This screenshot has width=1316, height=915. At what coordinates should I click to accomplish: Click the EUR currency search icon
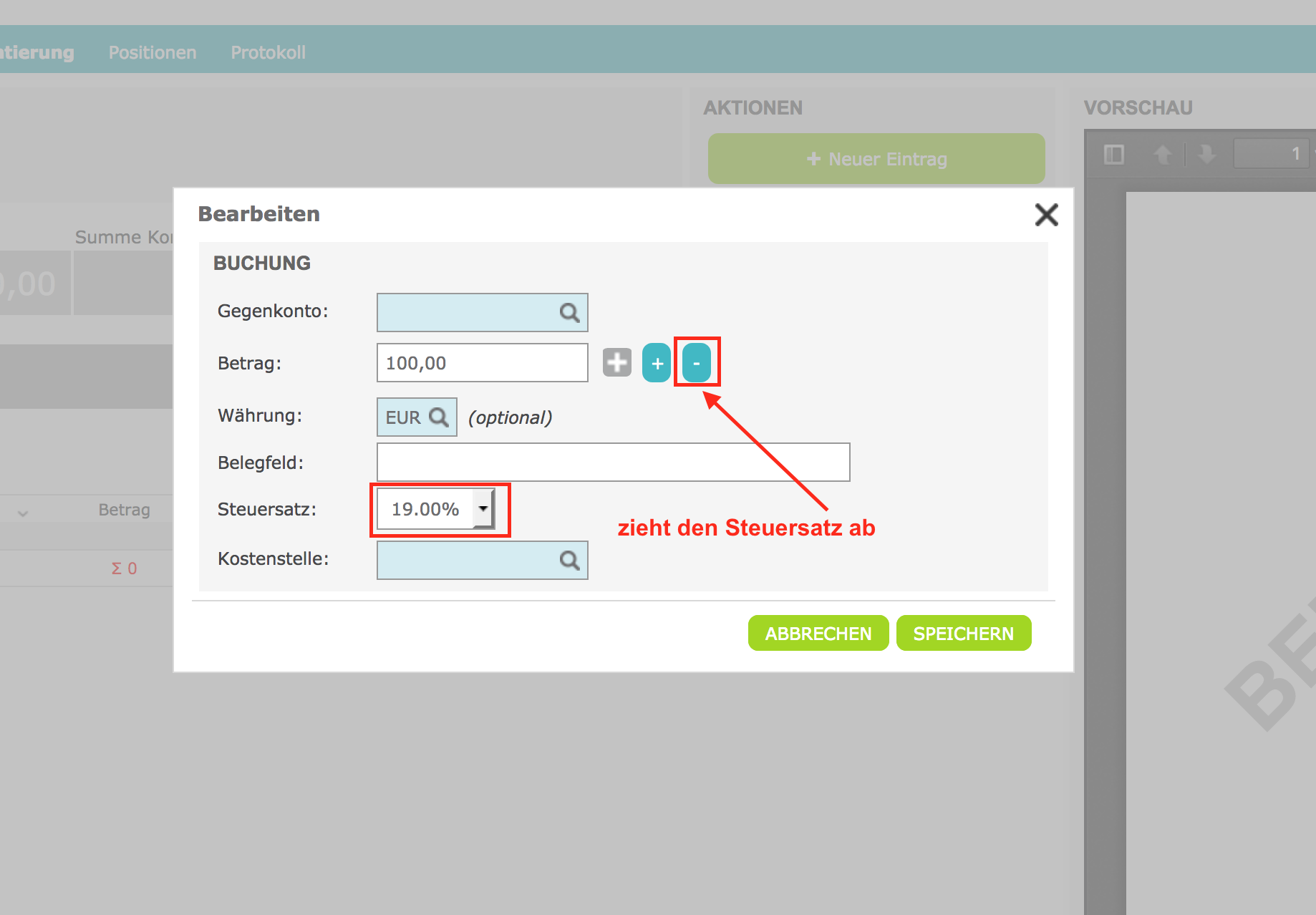coord(438,417)
